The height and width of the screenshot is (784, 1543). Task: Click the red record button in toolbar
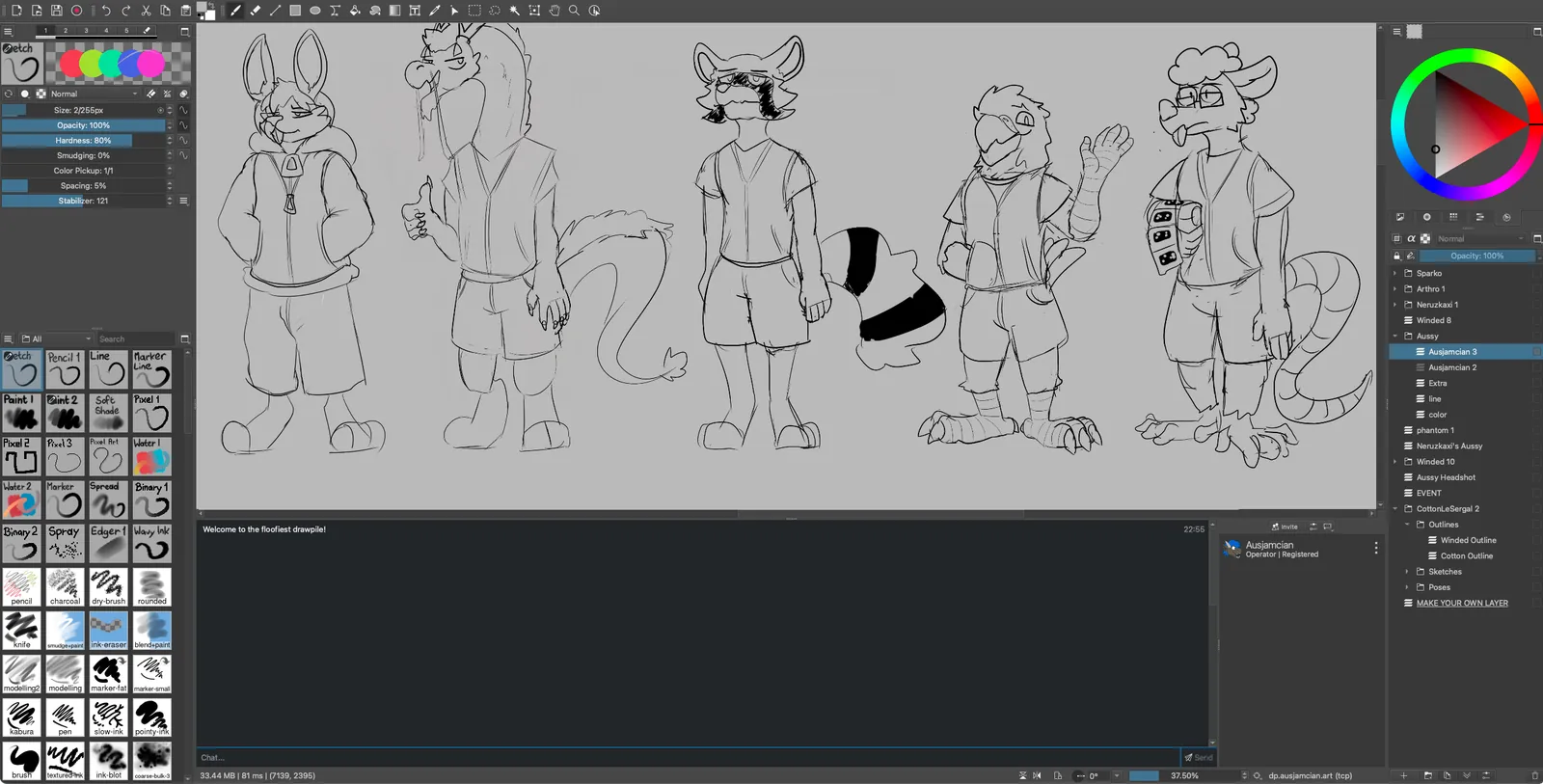pos(76,11)
